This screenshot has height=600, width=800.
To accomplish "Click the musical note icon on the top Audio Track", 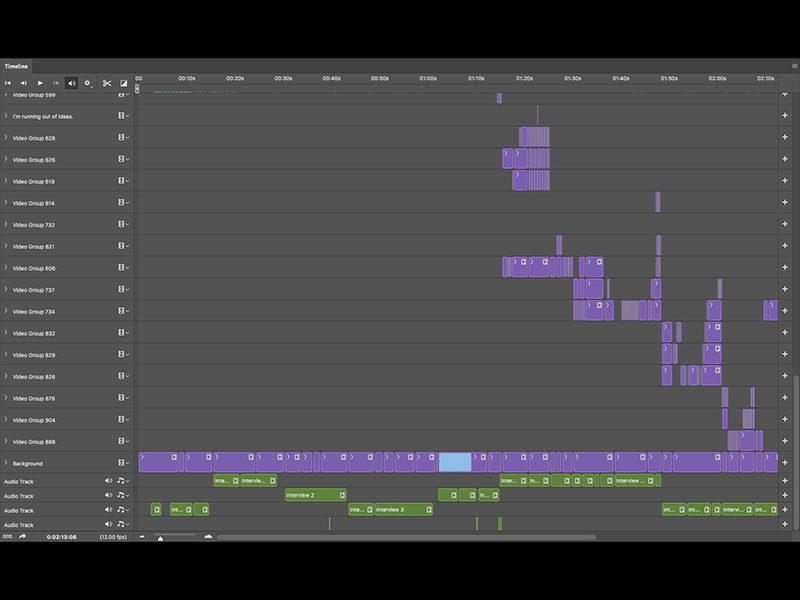I will click(x=121, y=481).
